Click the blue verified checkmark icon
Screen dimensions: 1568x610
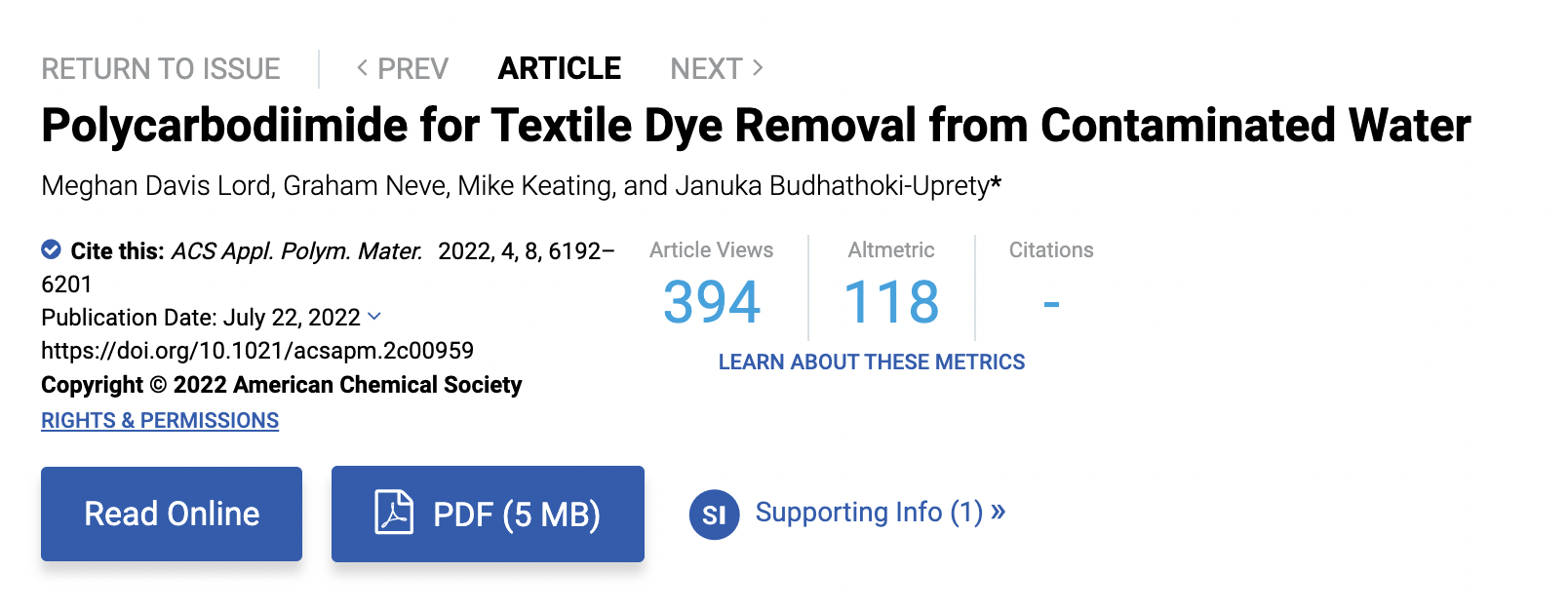coord(51,250)
